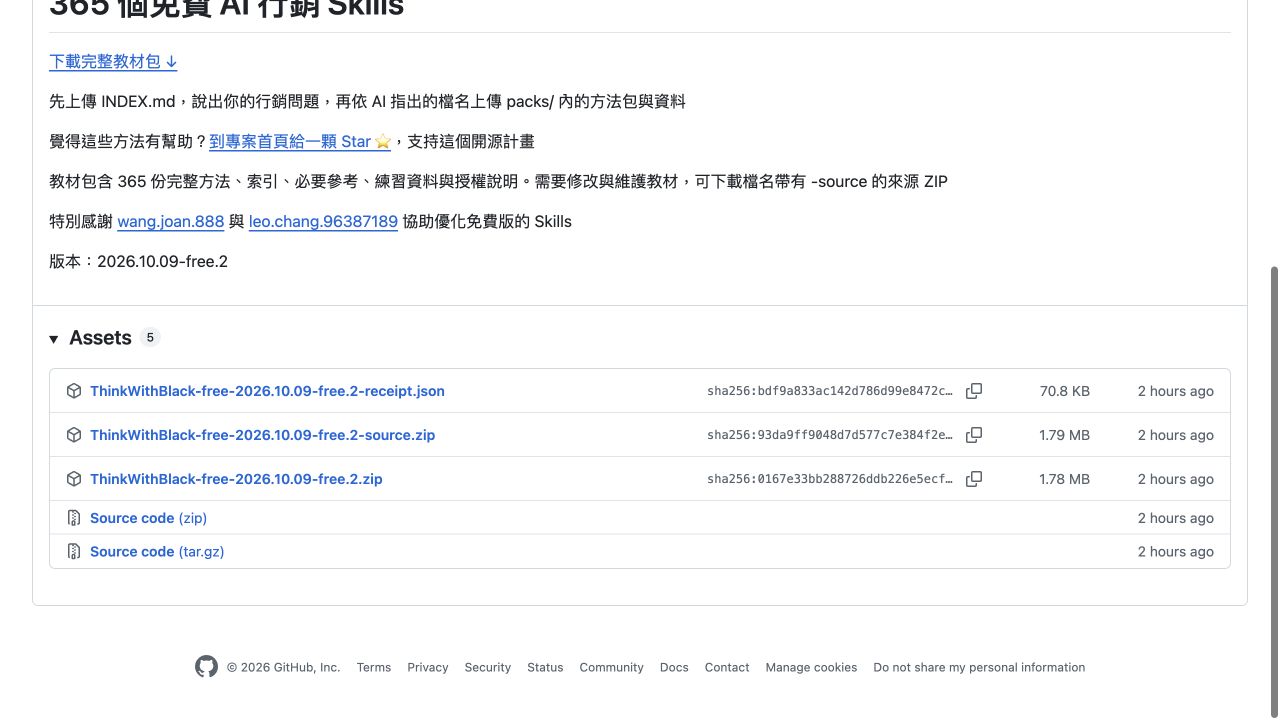Open Community in the footer
Screen dimensions: 1280x720
tap(612, 667)
